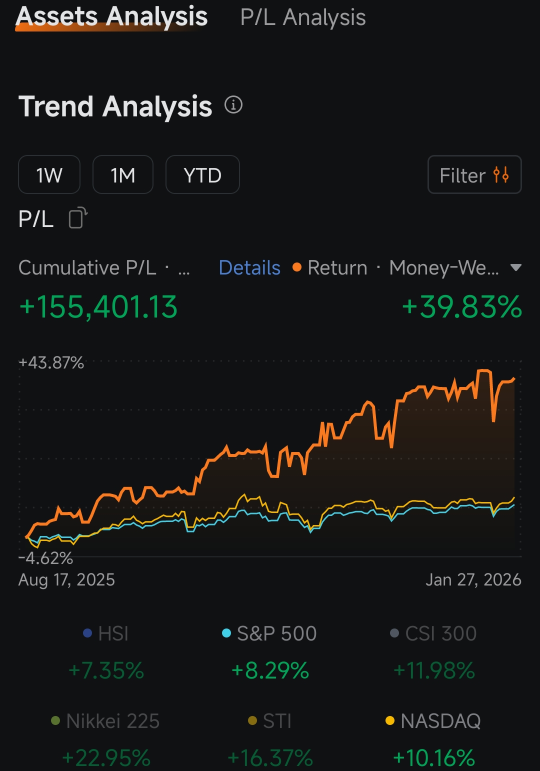
Task: Toggle the S&P 500 benchmark line
Action: point(269,633)
